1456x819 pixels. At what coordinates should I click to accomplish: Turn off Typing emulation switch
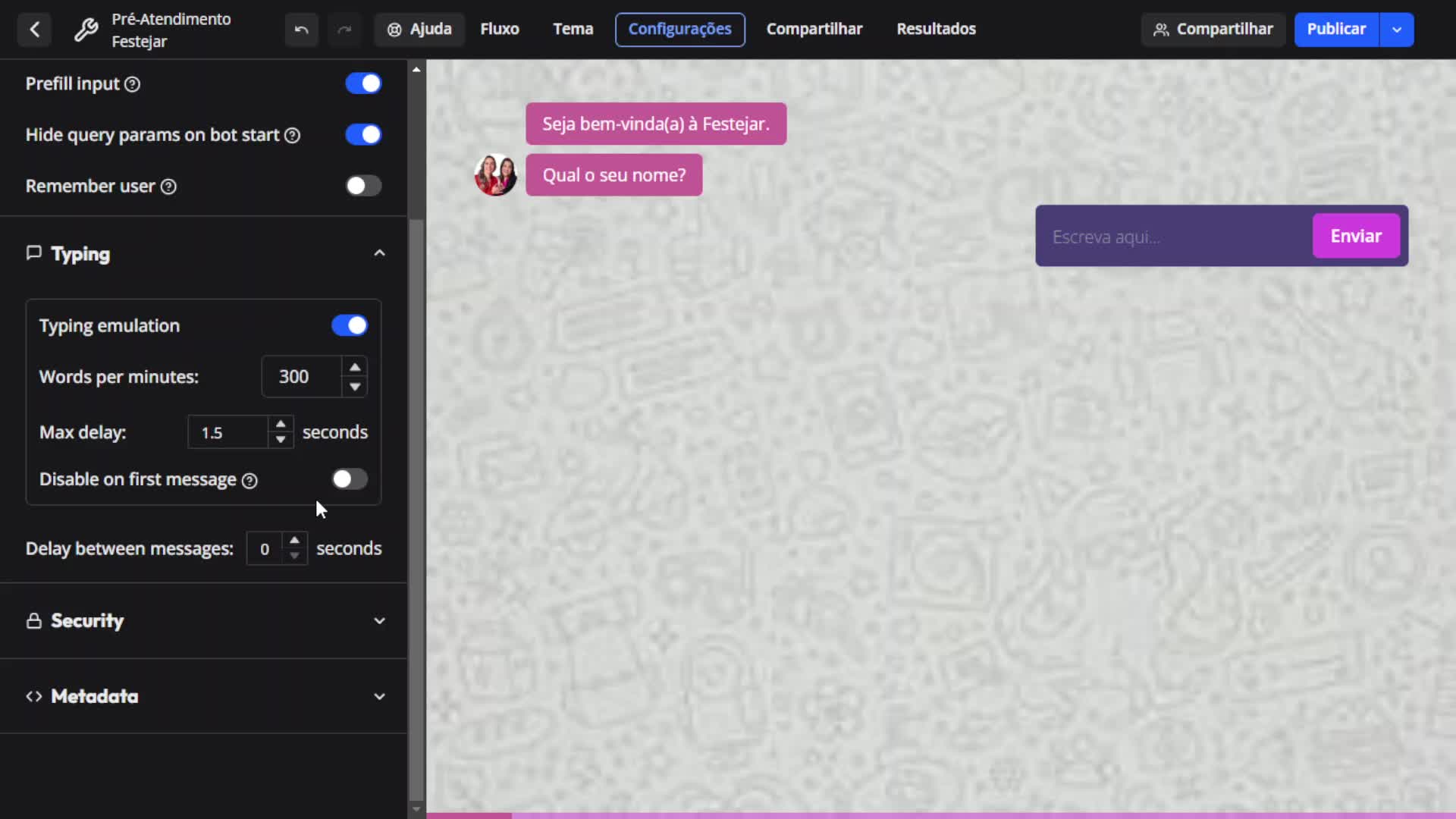(x=350, y=325)
